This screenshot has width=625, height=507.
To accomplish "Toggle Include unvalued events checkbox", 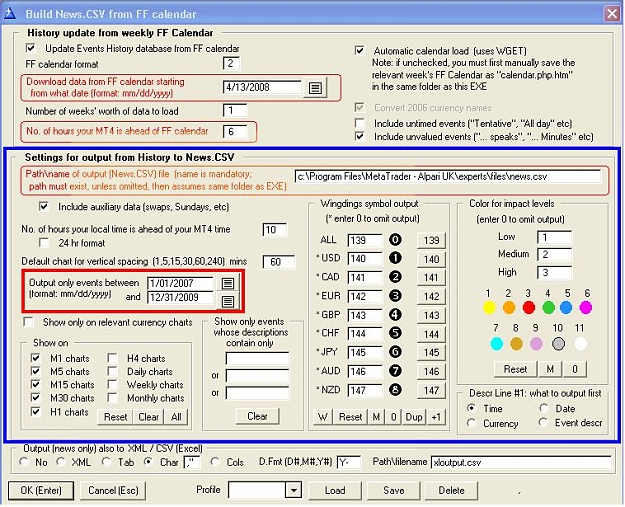I will pos(360,136).
